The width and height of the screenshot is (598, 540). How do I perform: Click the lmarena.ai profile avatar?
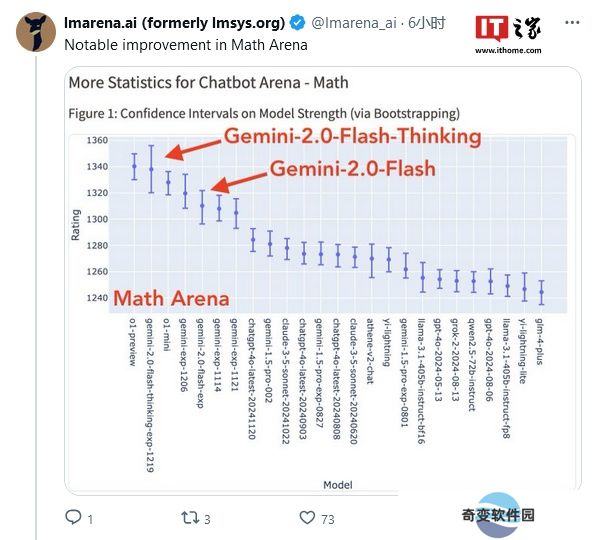pos(36,32)
